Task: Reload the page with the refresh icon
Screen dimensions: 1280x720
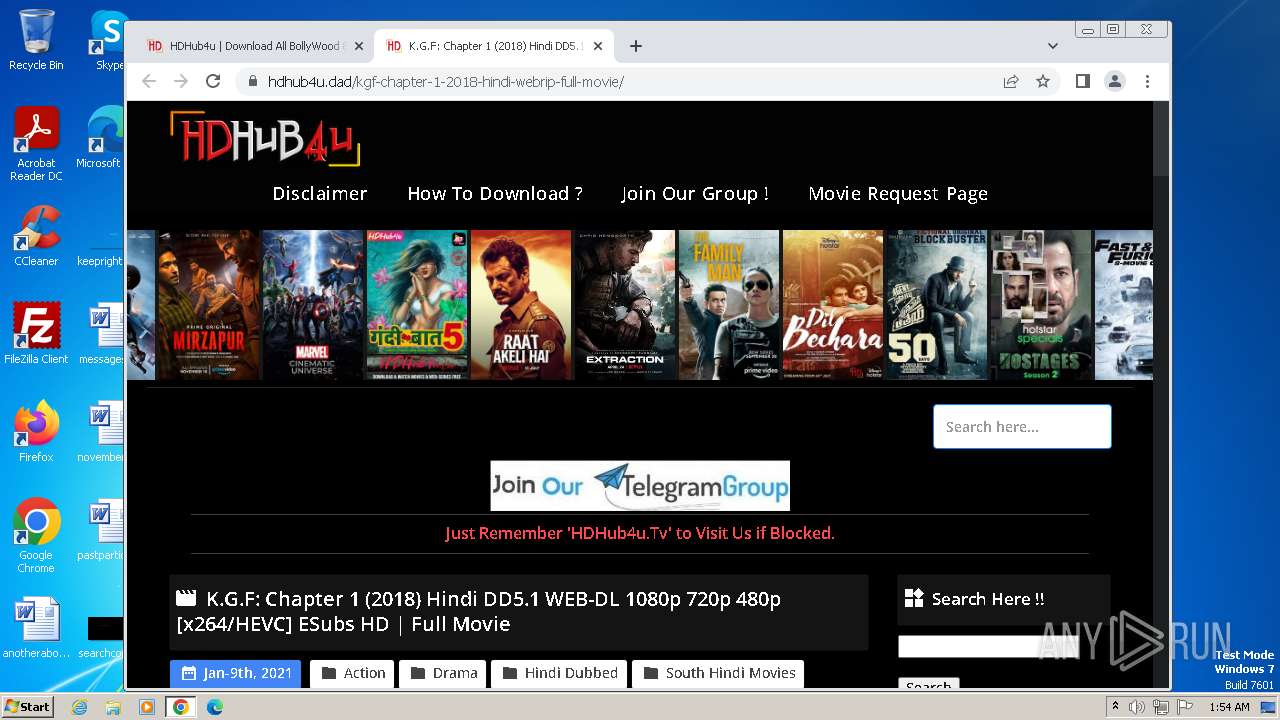Action: pyautogui.click(x=213, y=82)
